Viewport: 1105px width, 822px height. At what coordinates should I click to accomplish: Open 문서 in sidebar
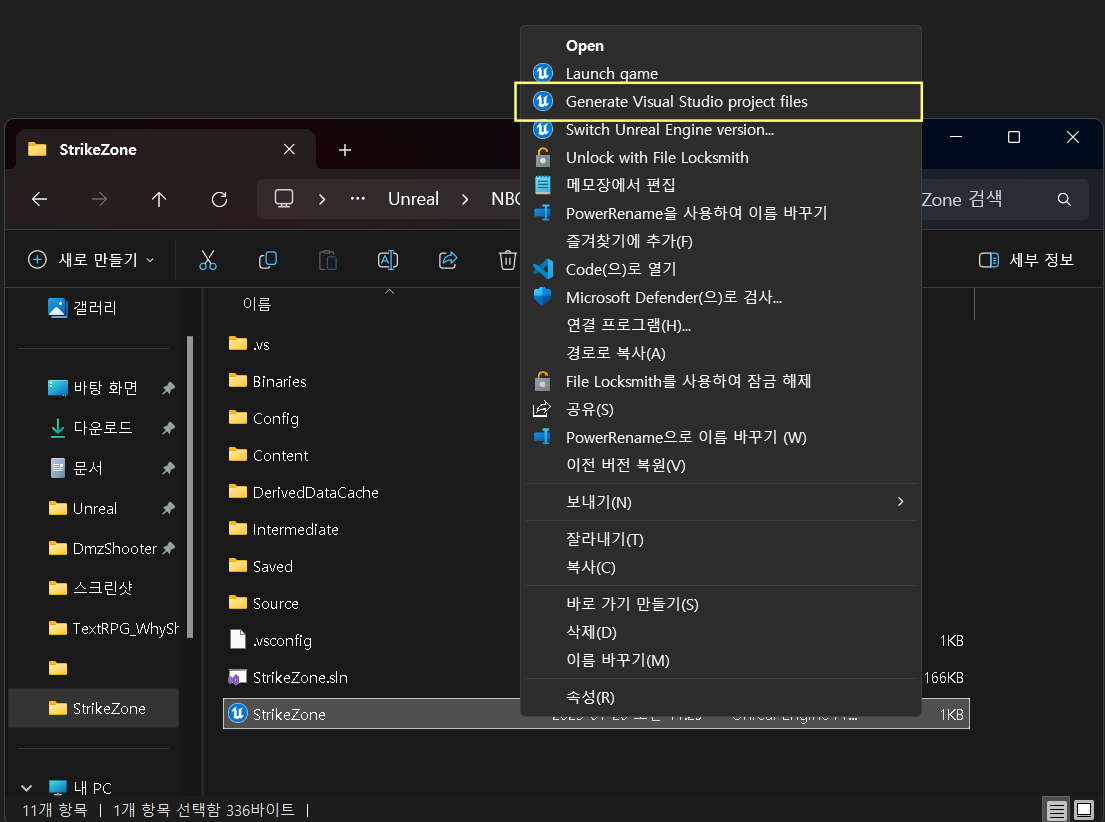88,468
